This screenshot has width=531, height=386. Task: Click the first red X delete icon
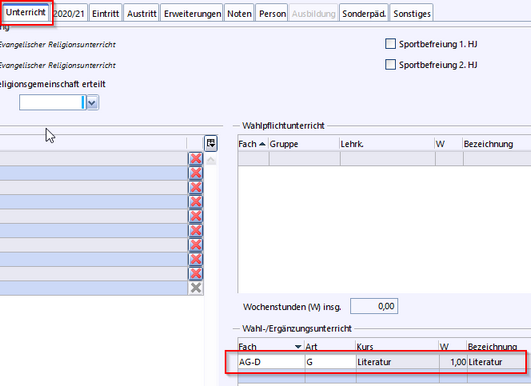(x=196, y=158)
